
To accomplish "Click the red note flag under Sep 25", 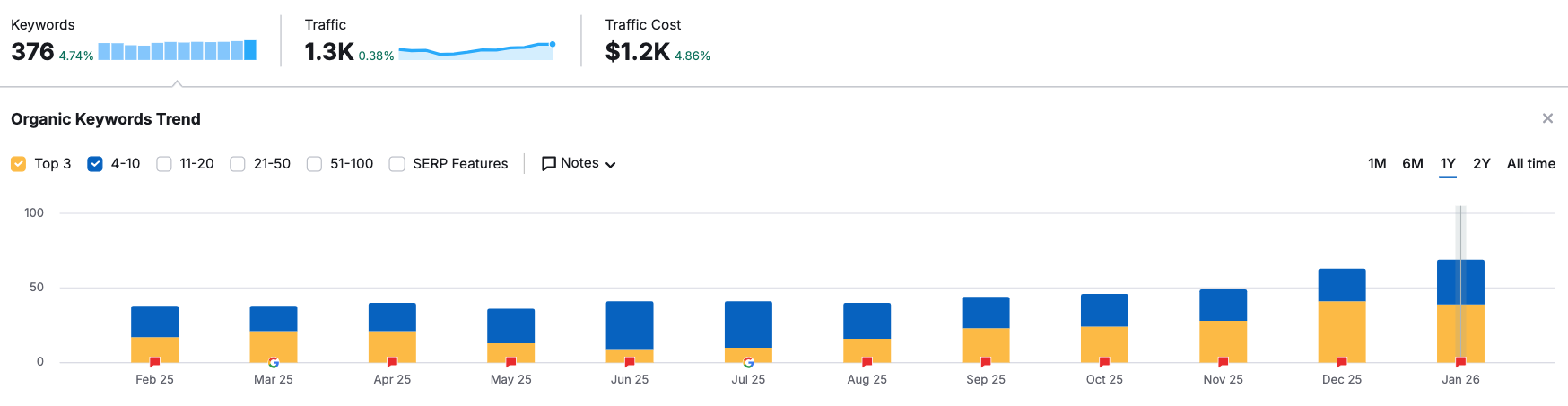I will pos(986,362).
